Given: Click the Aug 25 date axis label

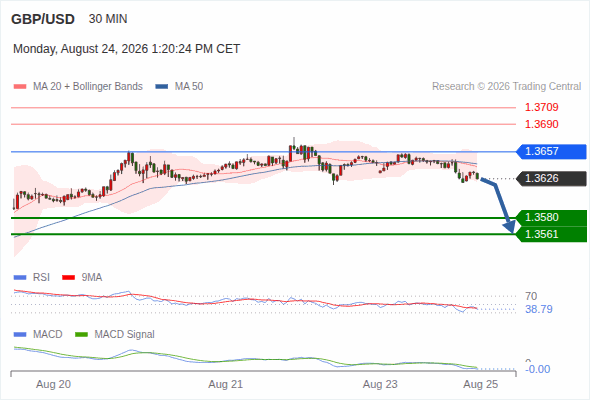Looking at the screenshot, I should [x=481, y=384].
